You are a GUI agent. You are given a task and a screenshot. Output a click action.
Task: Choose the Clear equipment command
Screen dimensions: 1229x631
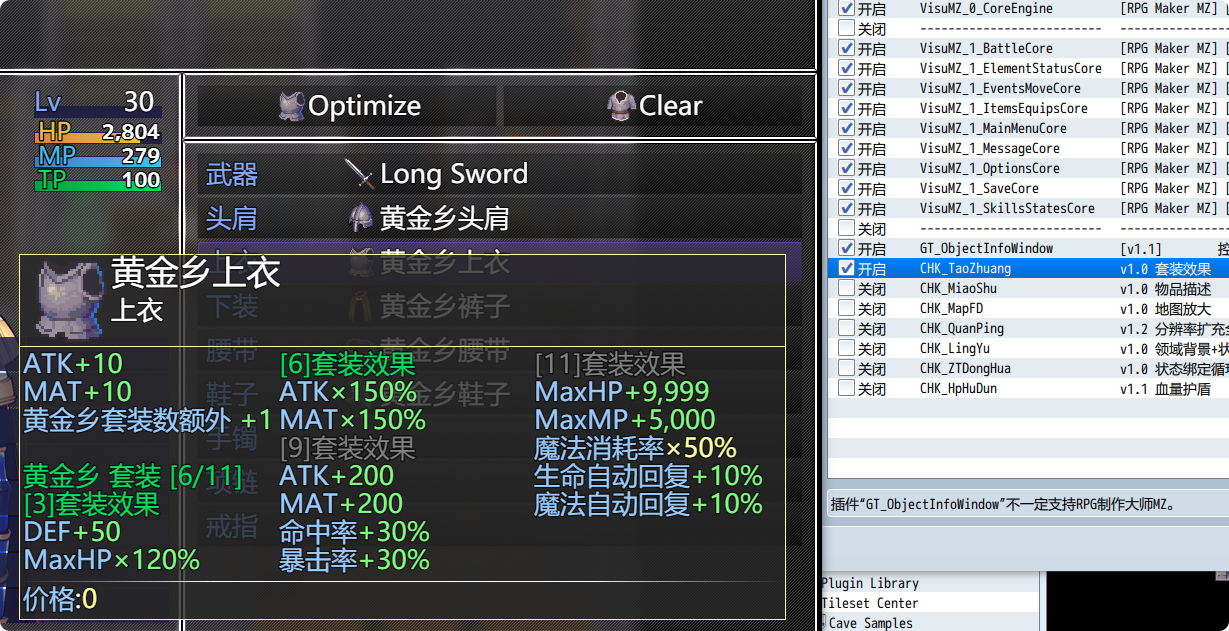click(x=653, y=105)
